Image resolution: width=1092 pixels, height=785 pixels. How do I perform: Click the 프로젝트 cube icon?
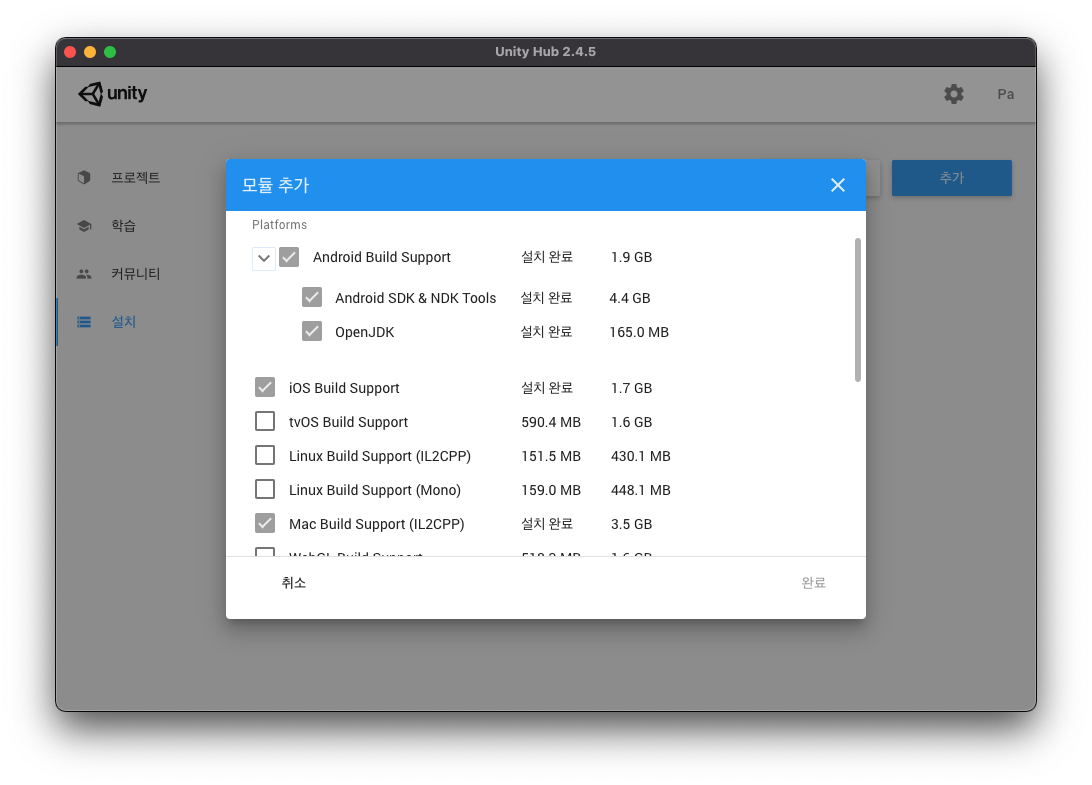[84, 178]
